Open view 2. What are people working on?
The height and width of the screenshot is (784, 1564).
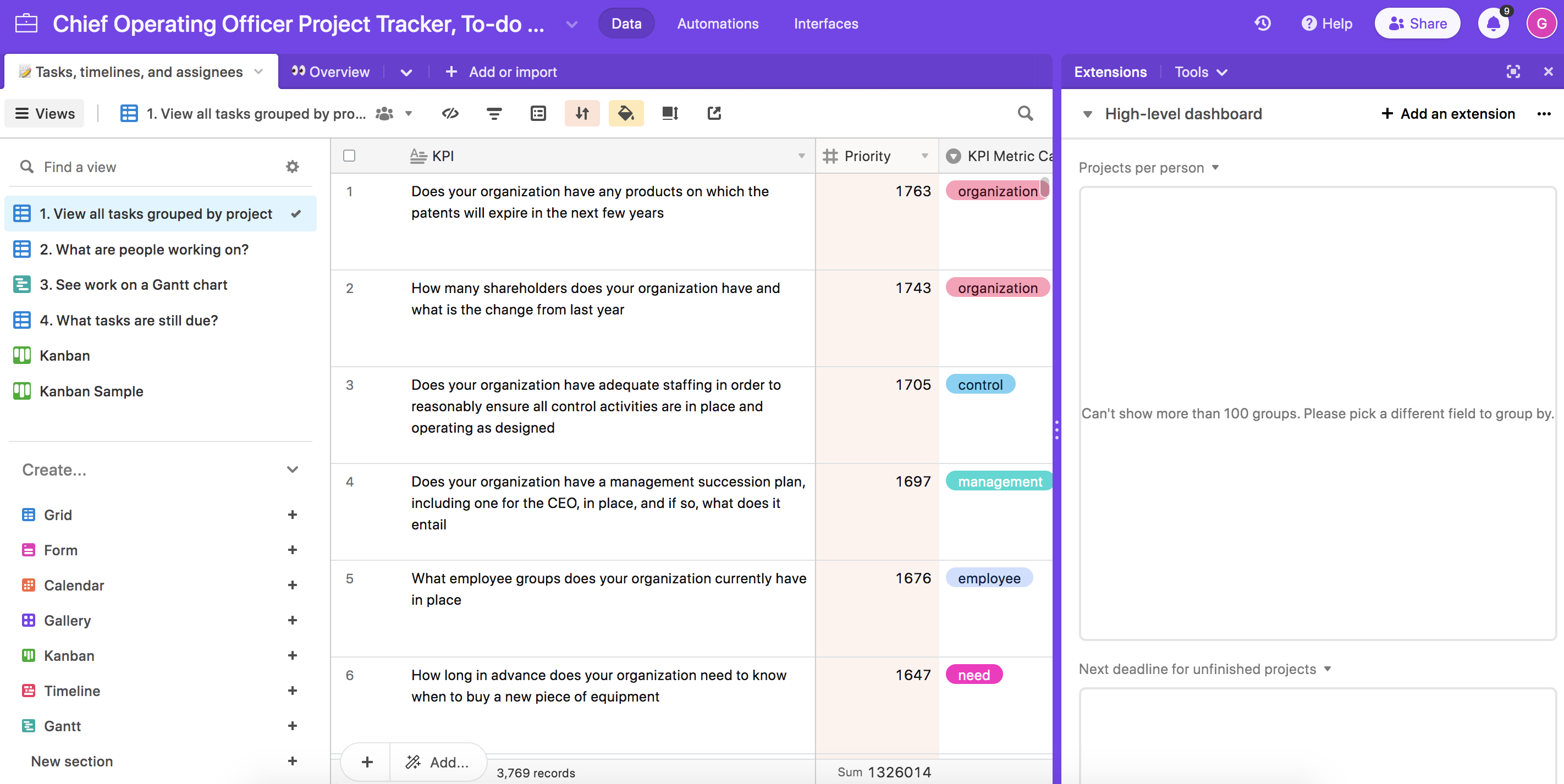click(160, 250)
